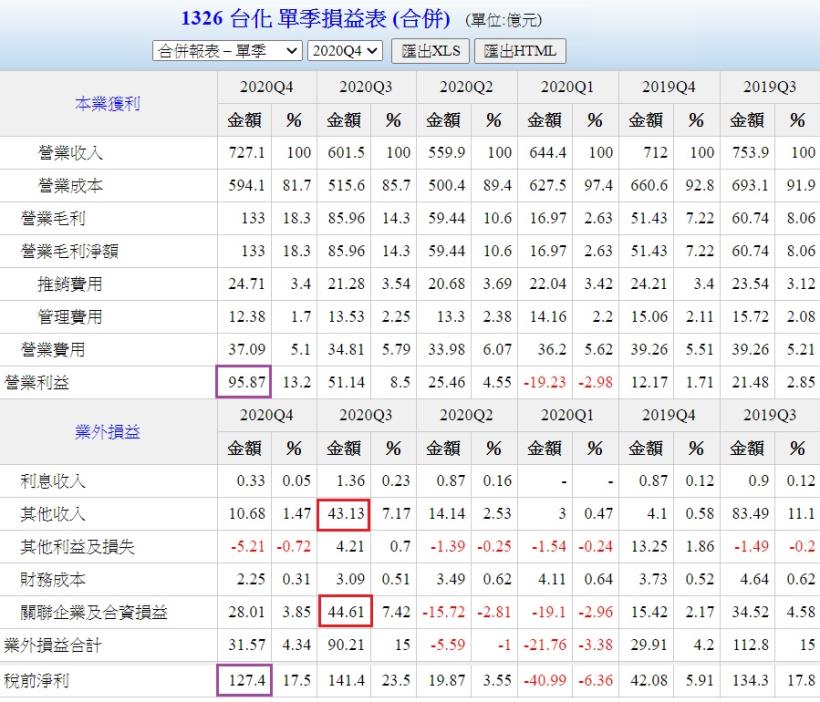
Task: Click the -19.23 operating loss value
Action: 545,382
